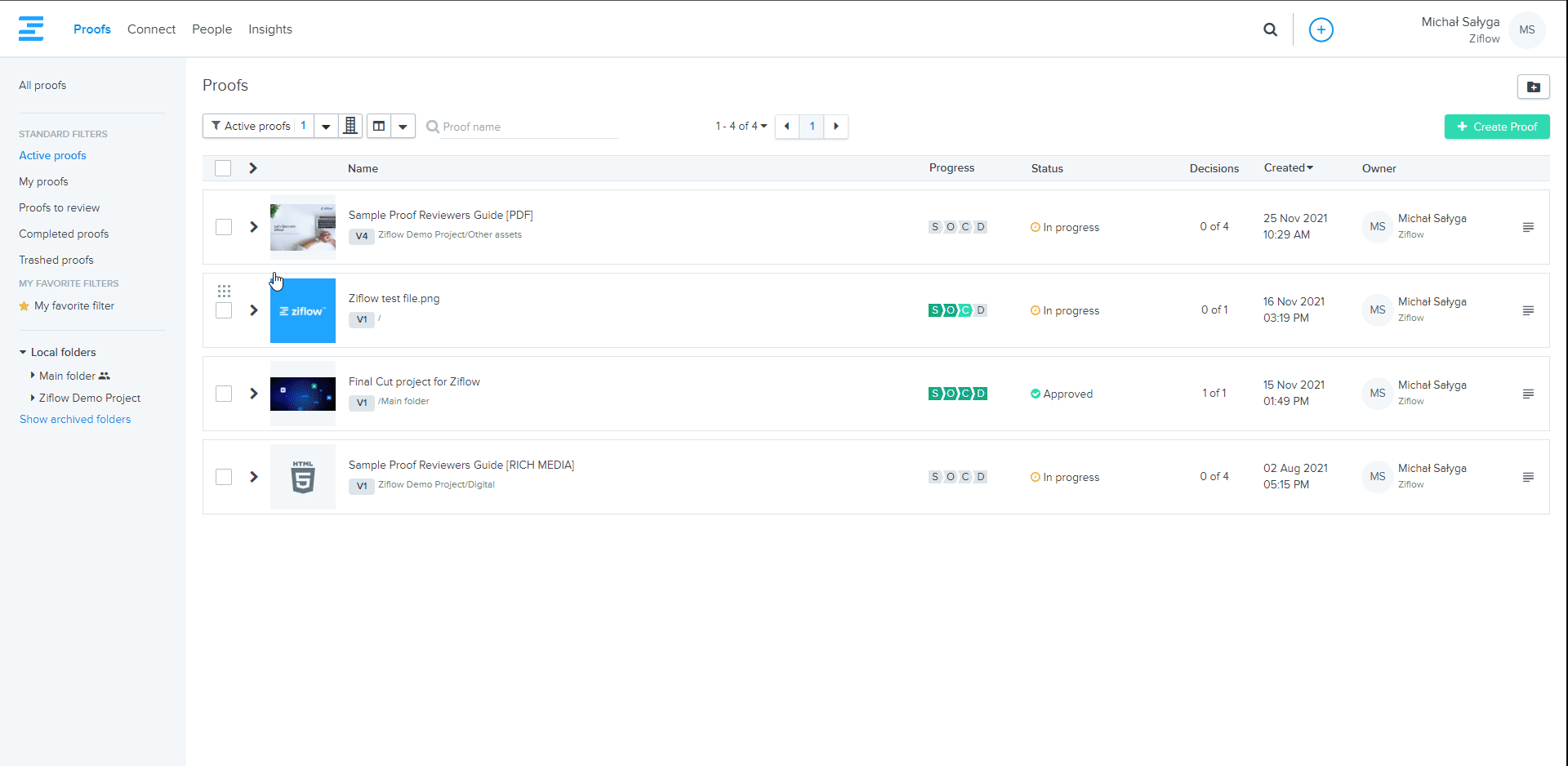Open row menu for Sample Proof Reviewers Guide [RICH MEDIA]

click(x=1528, y=477)
